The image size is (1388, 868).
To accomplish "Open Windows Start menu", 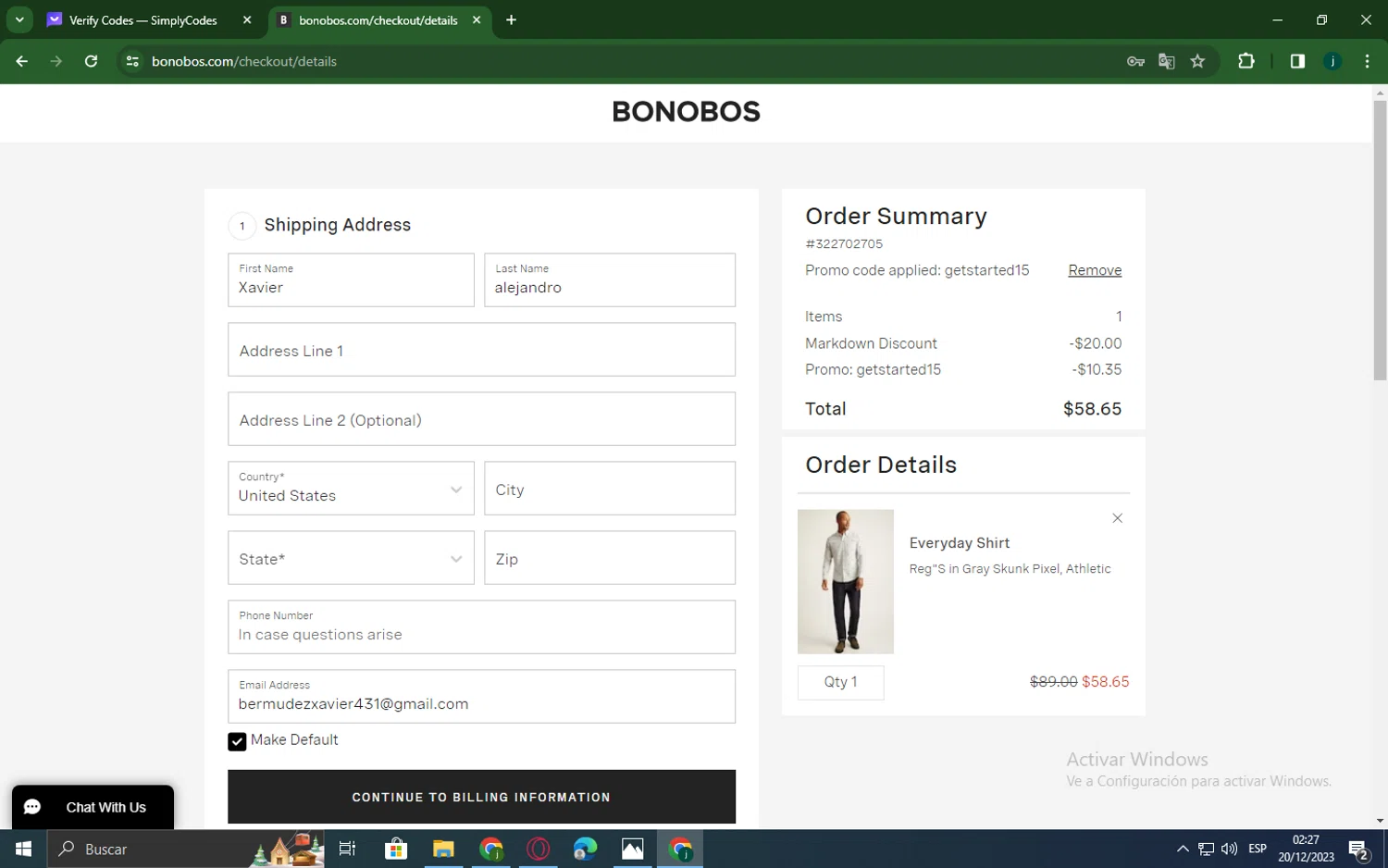I will [24, 849].
